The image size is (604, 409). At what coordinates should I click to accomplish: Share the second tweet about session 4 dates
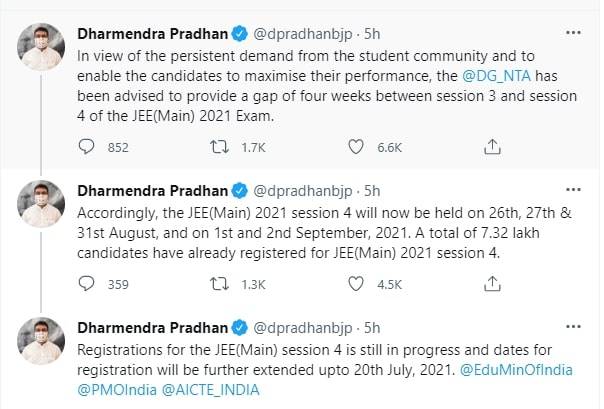pyautogui.click(x=492, y=283)
